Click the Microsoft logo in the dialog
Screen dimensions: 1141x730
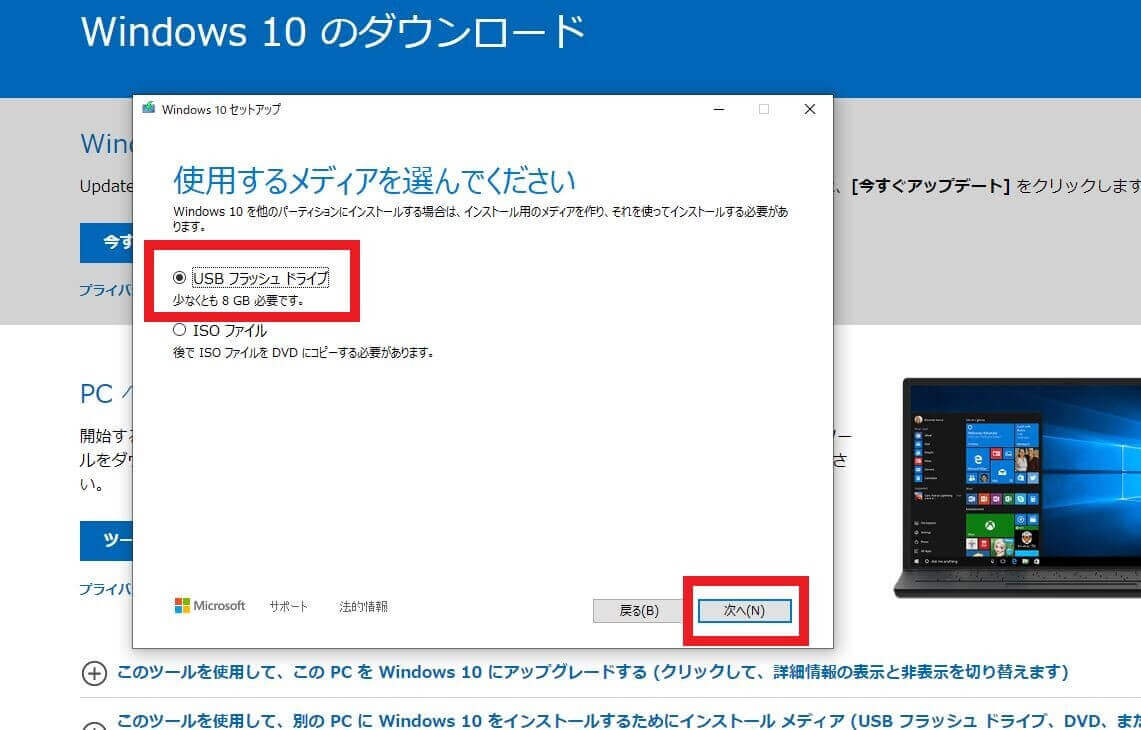click(210, 606)
